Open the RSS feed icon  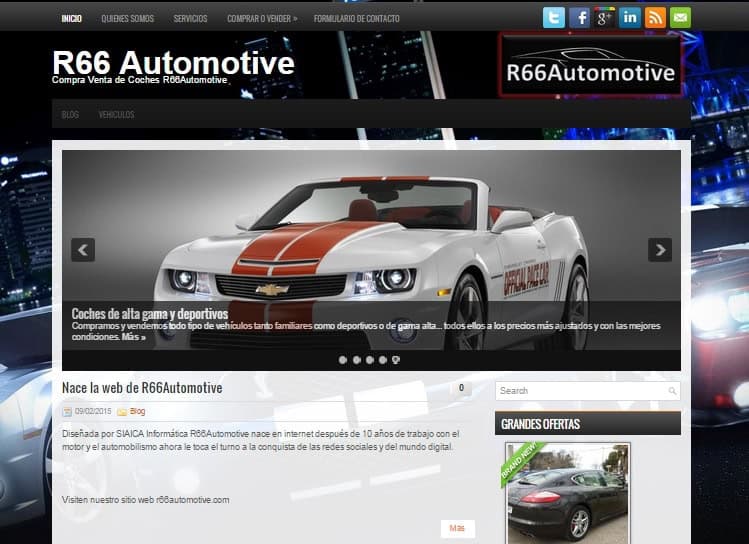tap(655, 18)
